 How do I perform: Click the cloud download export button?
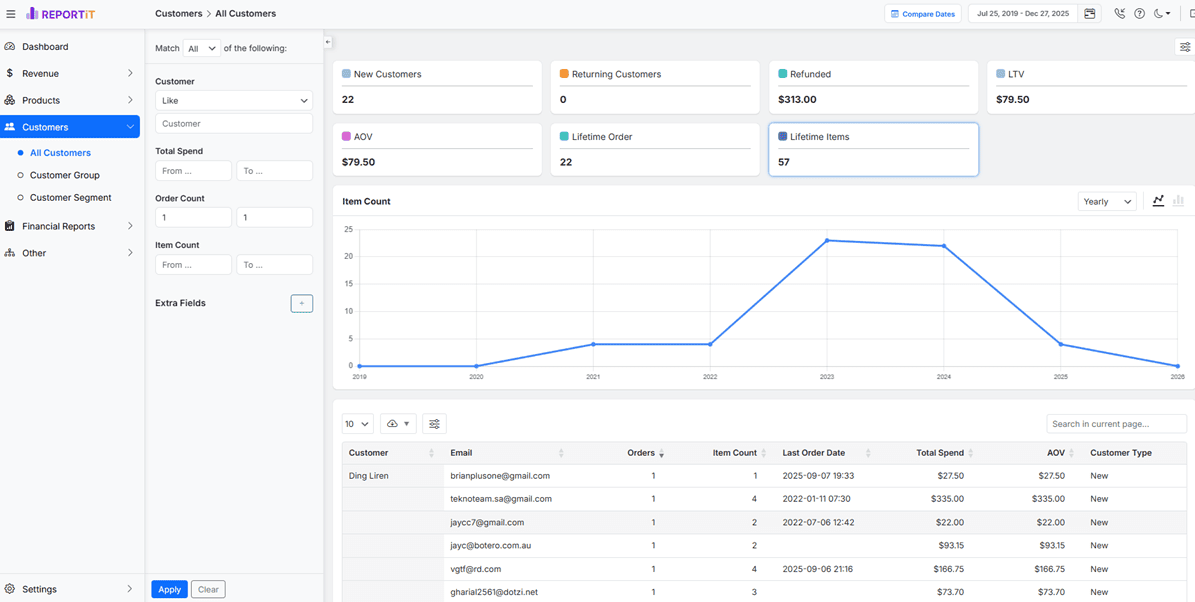point(397,424)
